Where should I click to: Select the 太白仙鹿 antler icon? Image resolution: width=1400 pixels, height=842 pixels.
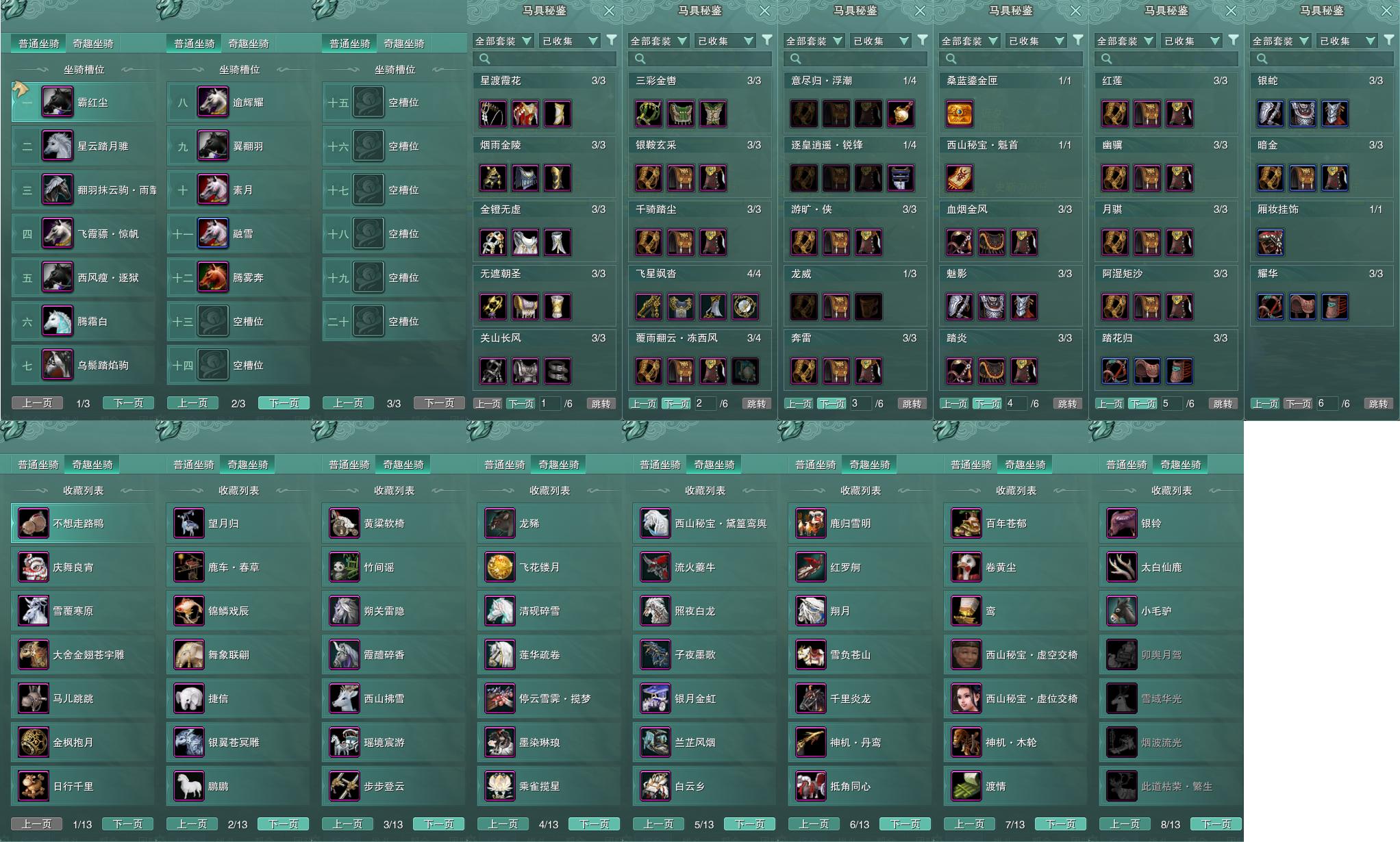[1121, 567]
